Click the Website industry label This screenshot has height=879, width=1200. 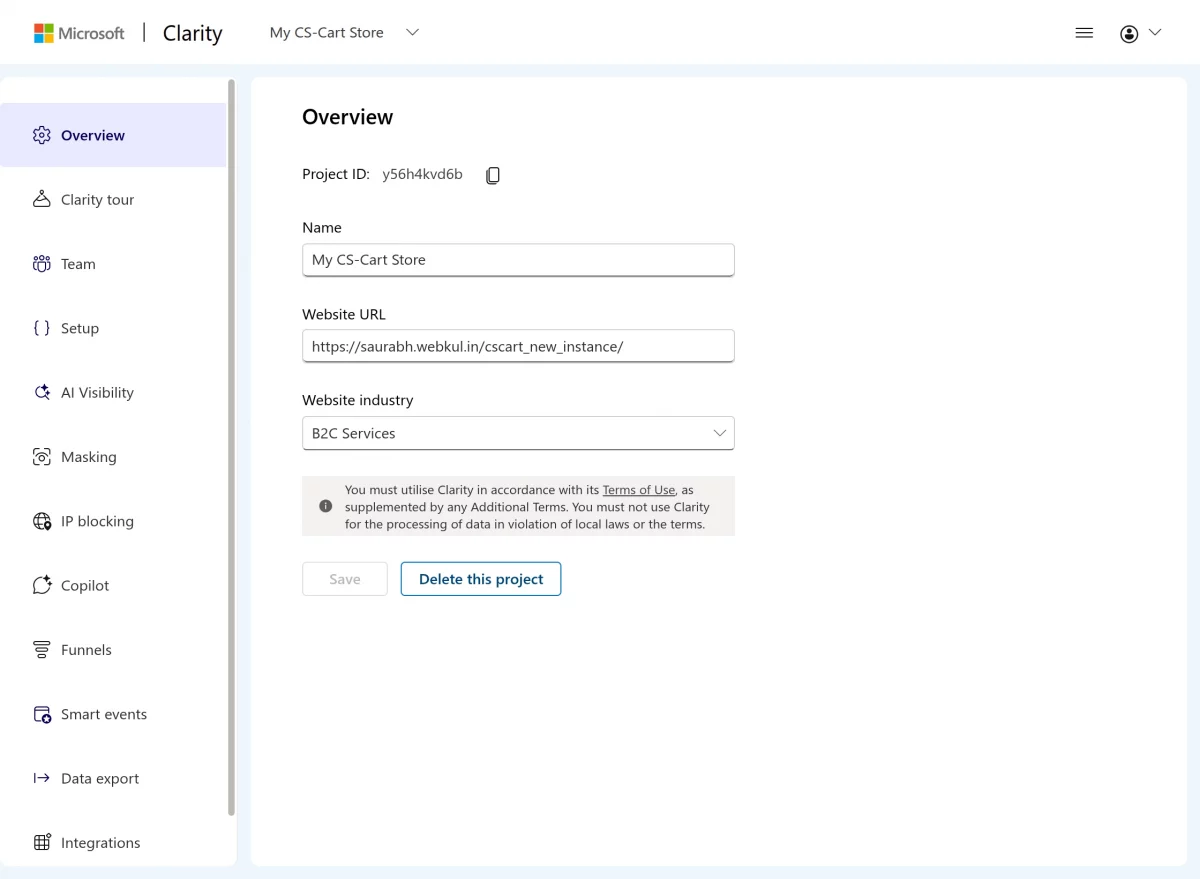pyautogui.click(x=357, y=400)
